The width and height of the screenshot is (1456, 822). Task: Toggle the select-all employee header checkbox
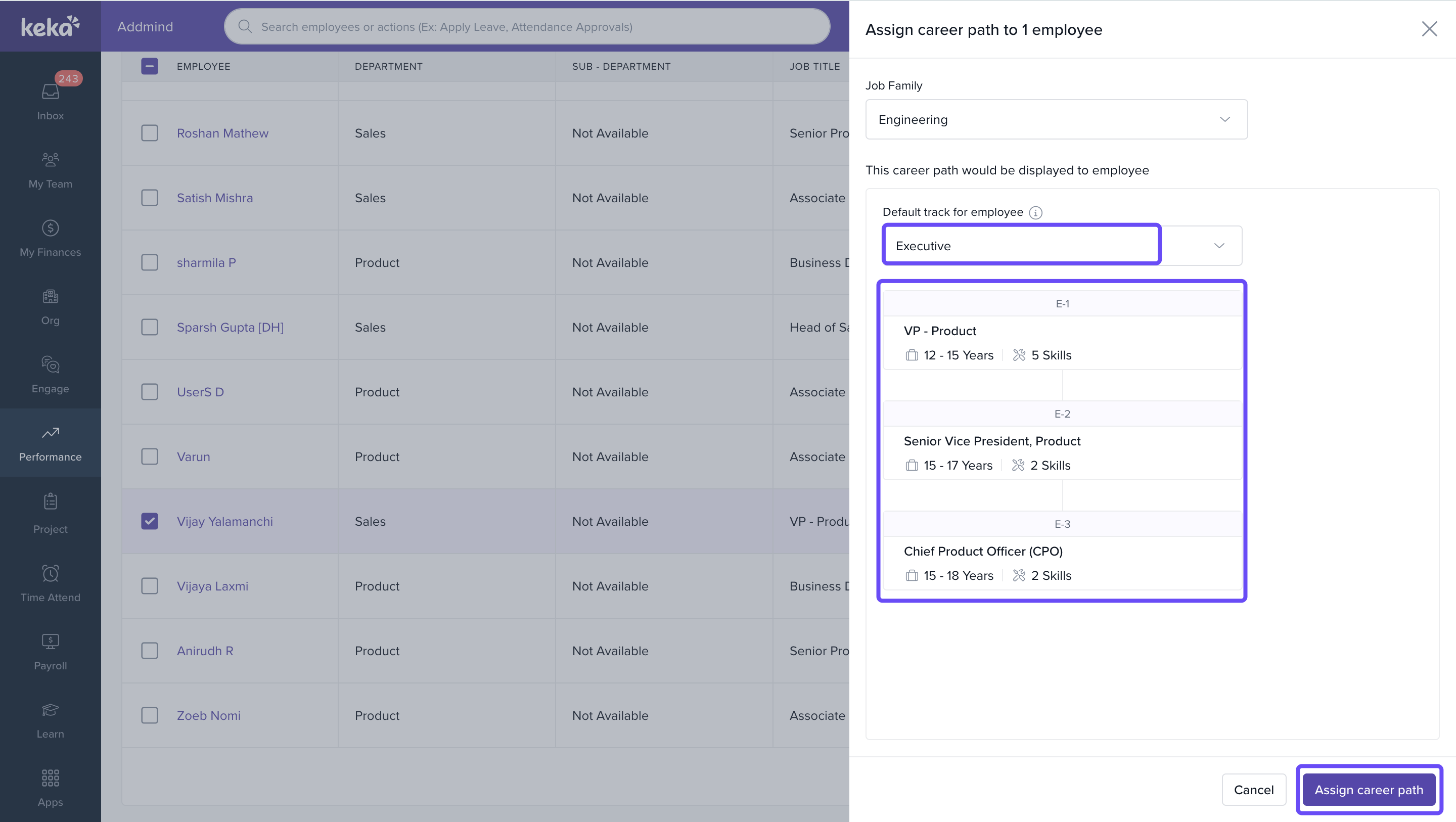tap(149, 66)
